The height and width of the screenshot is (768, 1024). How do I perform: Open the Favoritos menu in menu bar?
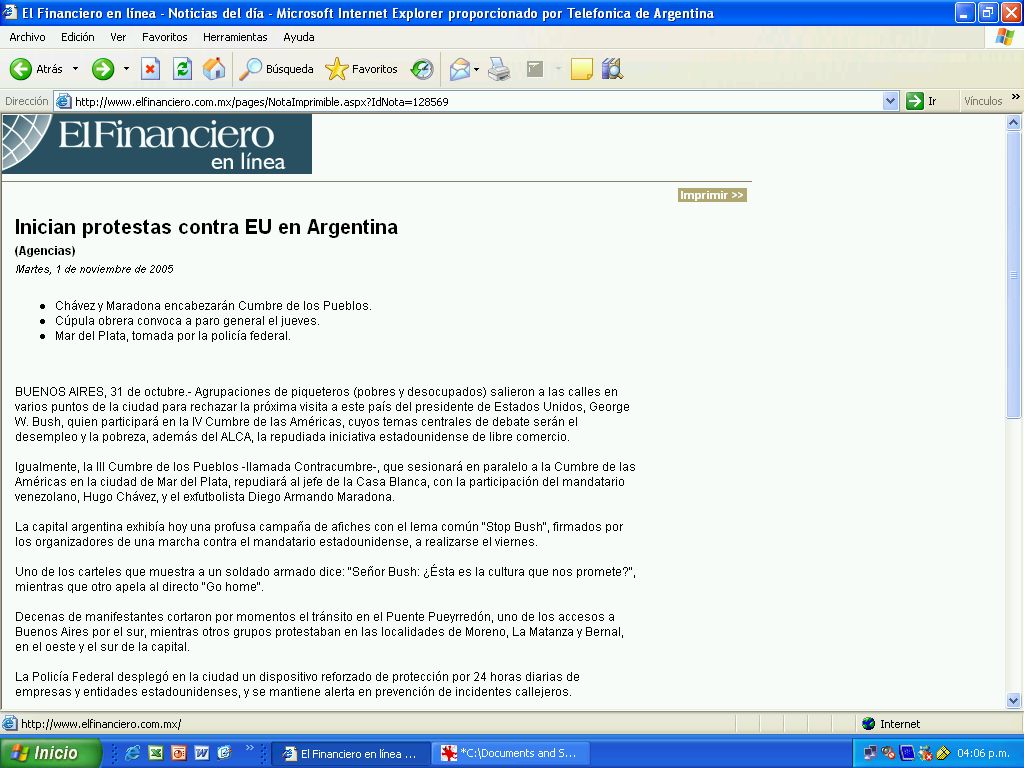point(164,37)
